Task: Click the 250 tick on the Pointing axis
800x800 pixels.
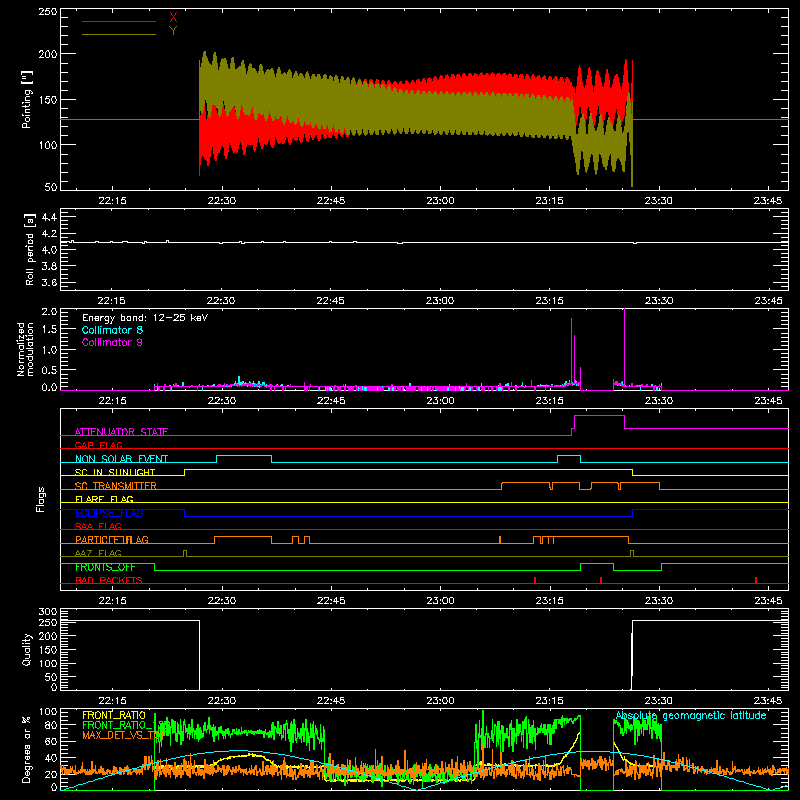Action: (47, 12)
